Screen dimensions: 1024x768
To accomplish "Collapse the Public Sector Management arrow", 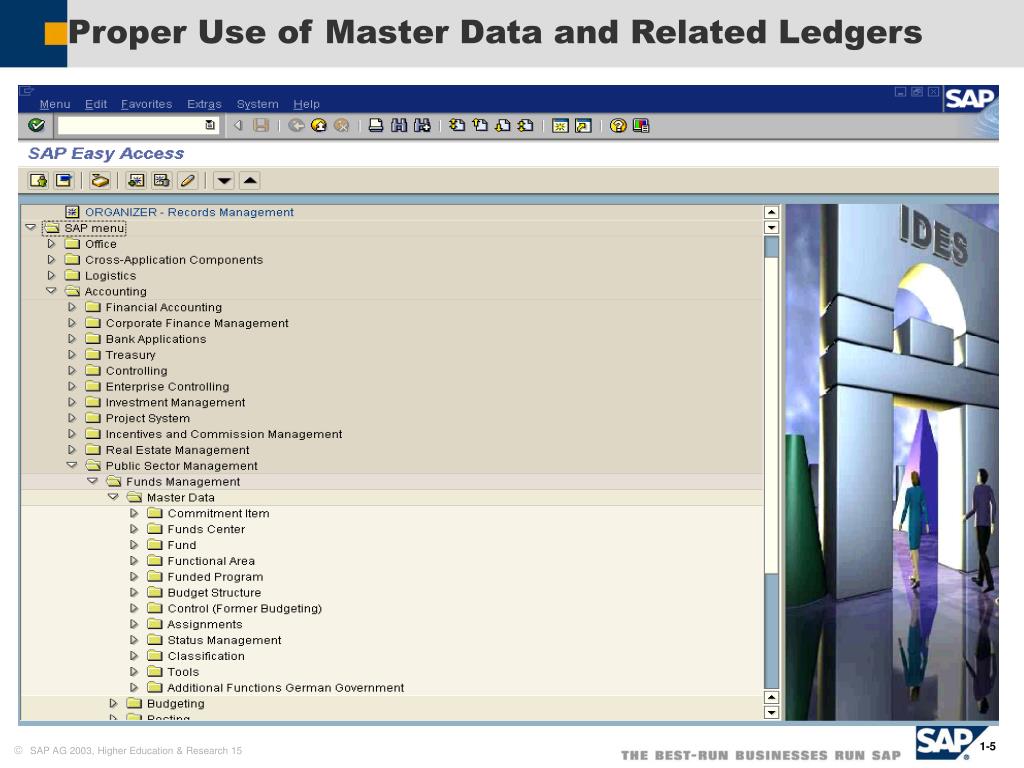I will point(72,466).
